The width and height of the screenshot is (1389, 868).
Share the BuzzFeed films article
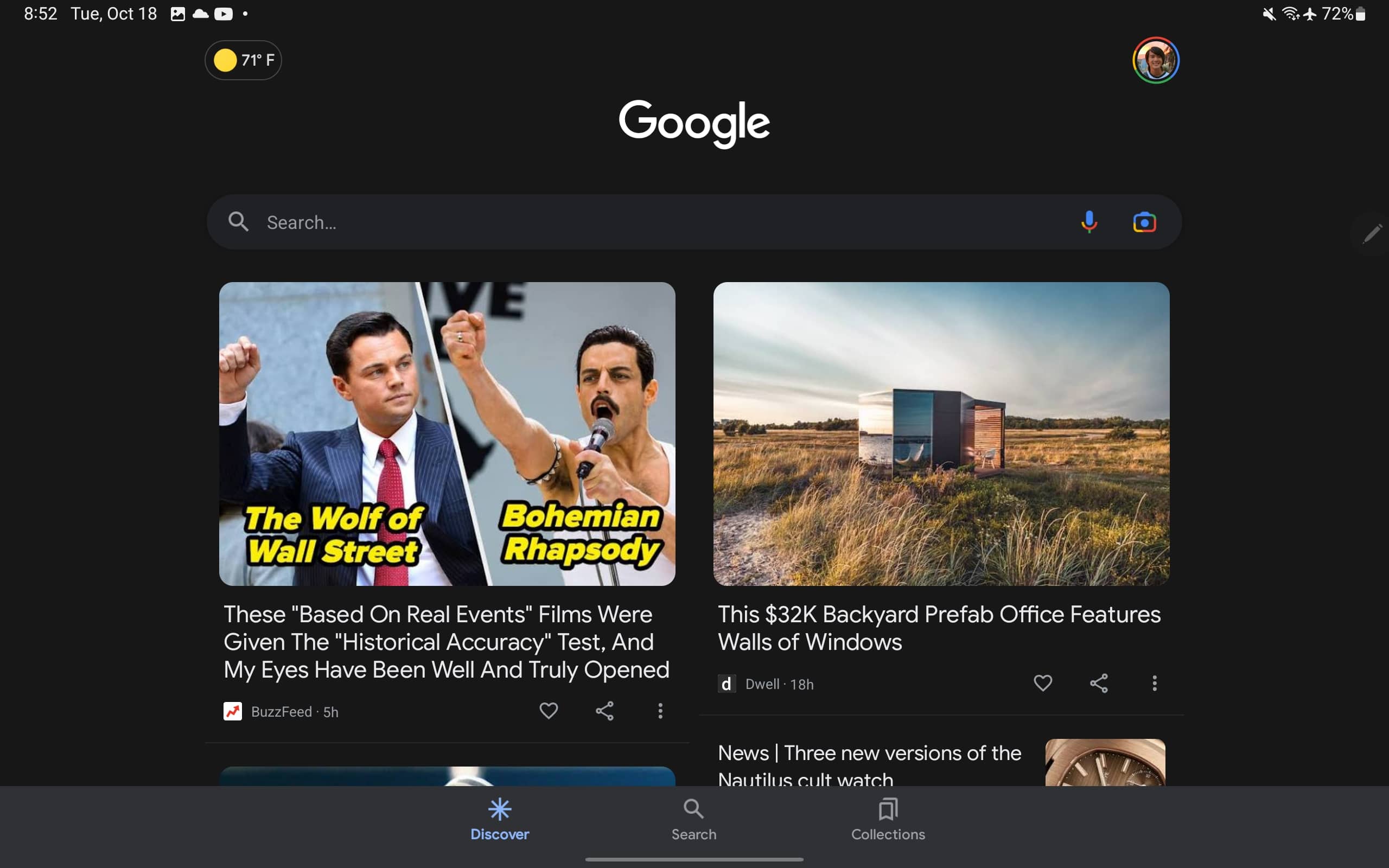(x=604, y=711)
